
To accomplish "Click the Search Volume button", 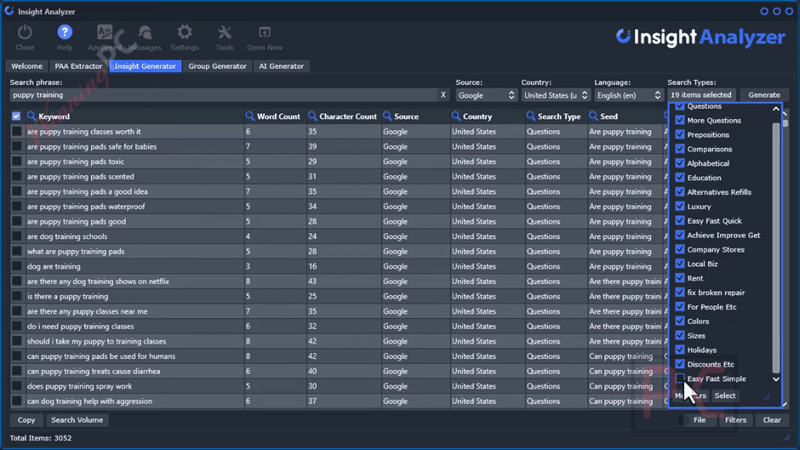I will pos(77,420).
